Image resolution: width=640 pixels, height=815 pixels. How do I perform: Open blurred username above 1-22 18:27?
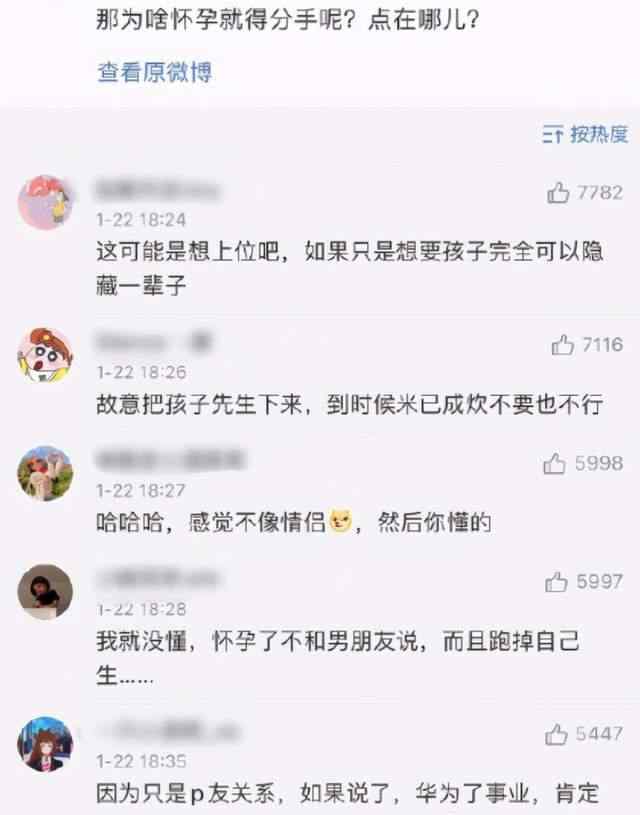point(171,461)
